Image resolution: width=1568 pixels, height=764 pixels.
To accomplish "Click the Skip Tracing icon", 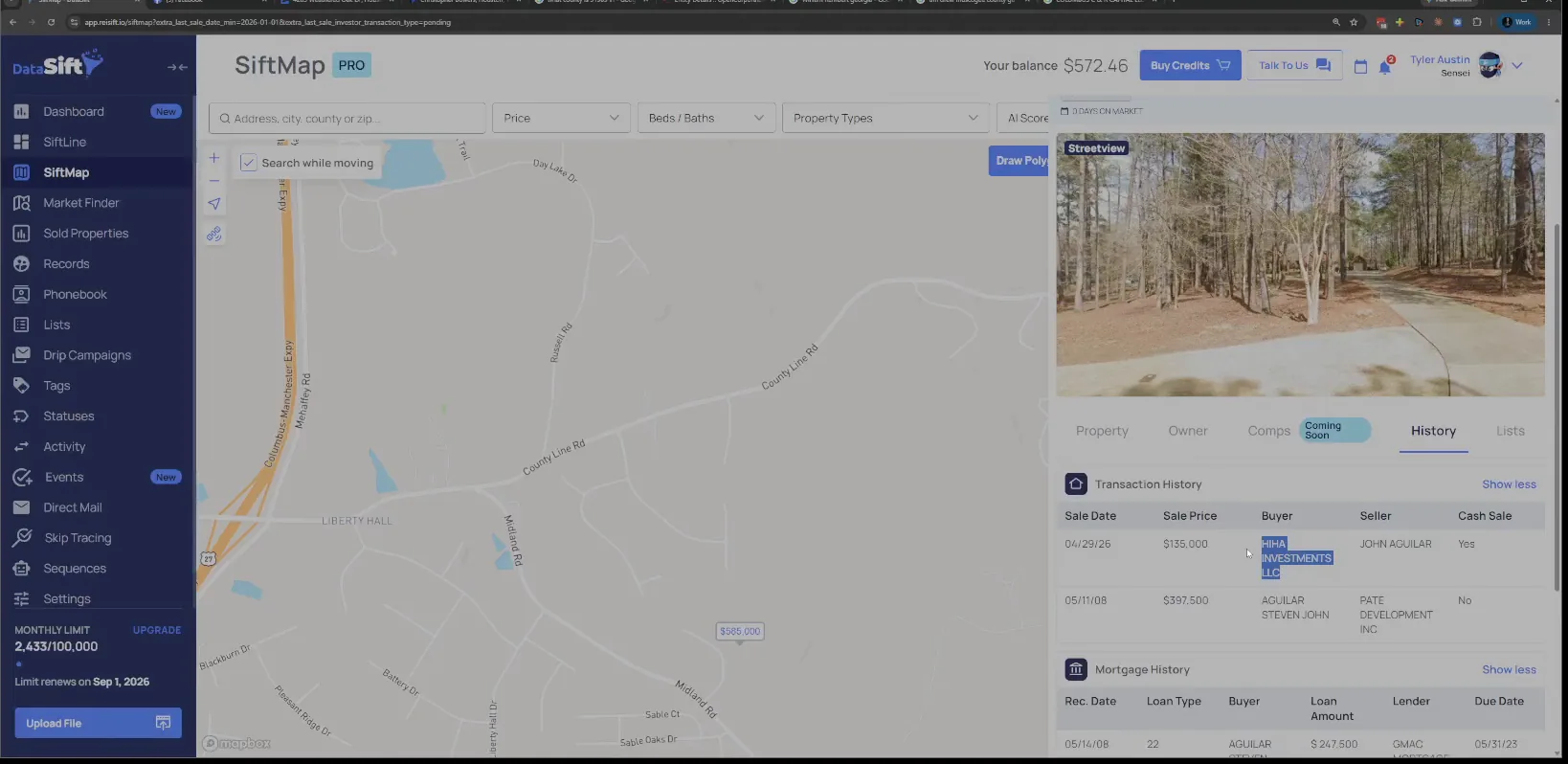I will pos(22,538).
